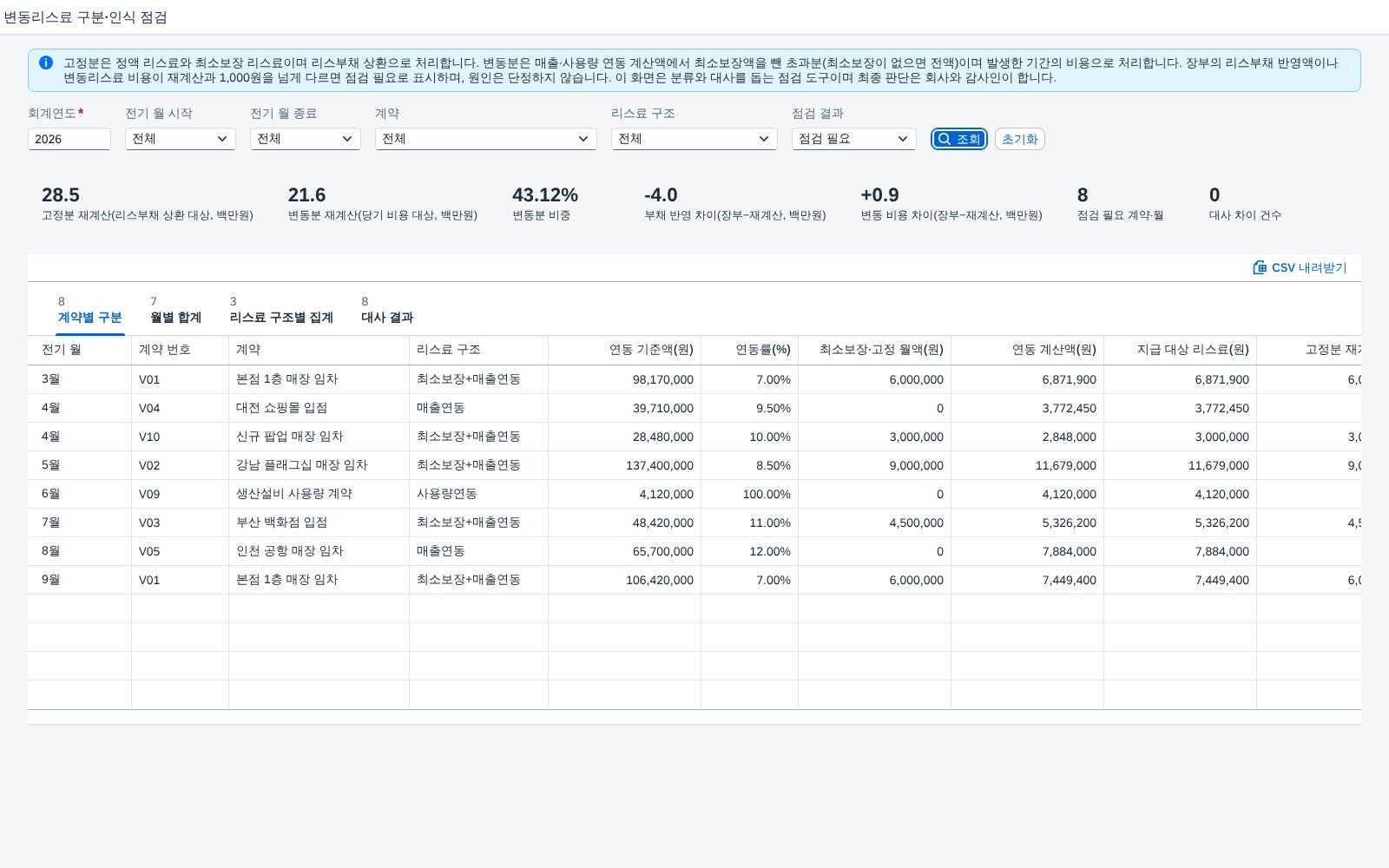Select the 대전 쇼핑몰 입점 contract cell

click(319, 408)
